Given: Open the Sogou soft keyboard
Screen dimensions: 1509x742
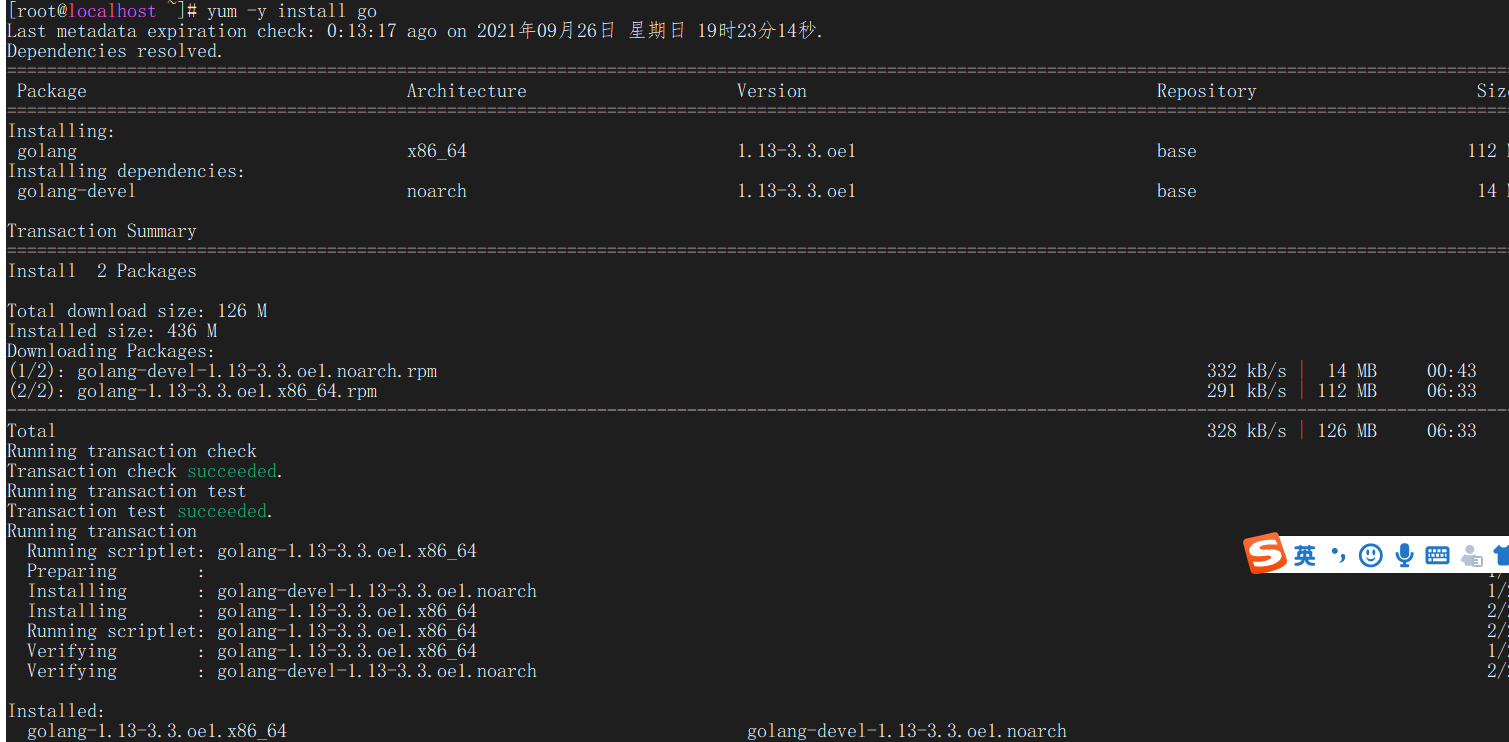Looking at the screenshot, I should coord(1437,555).
